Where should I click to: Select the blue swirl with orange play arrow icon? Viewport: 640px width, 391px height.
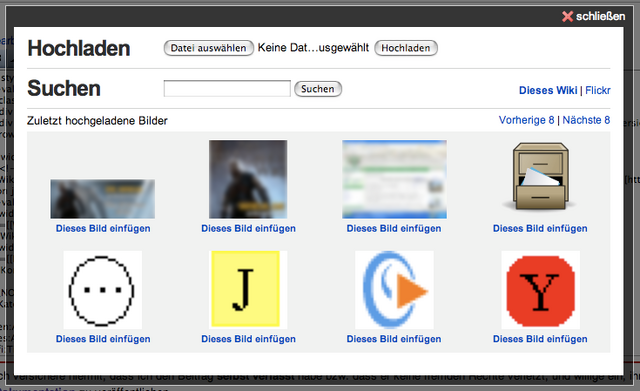[394, 290]
